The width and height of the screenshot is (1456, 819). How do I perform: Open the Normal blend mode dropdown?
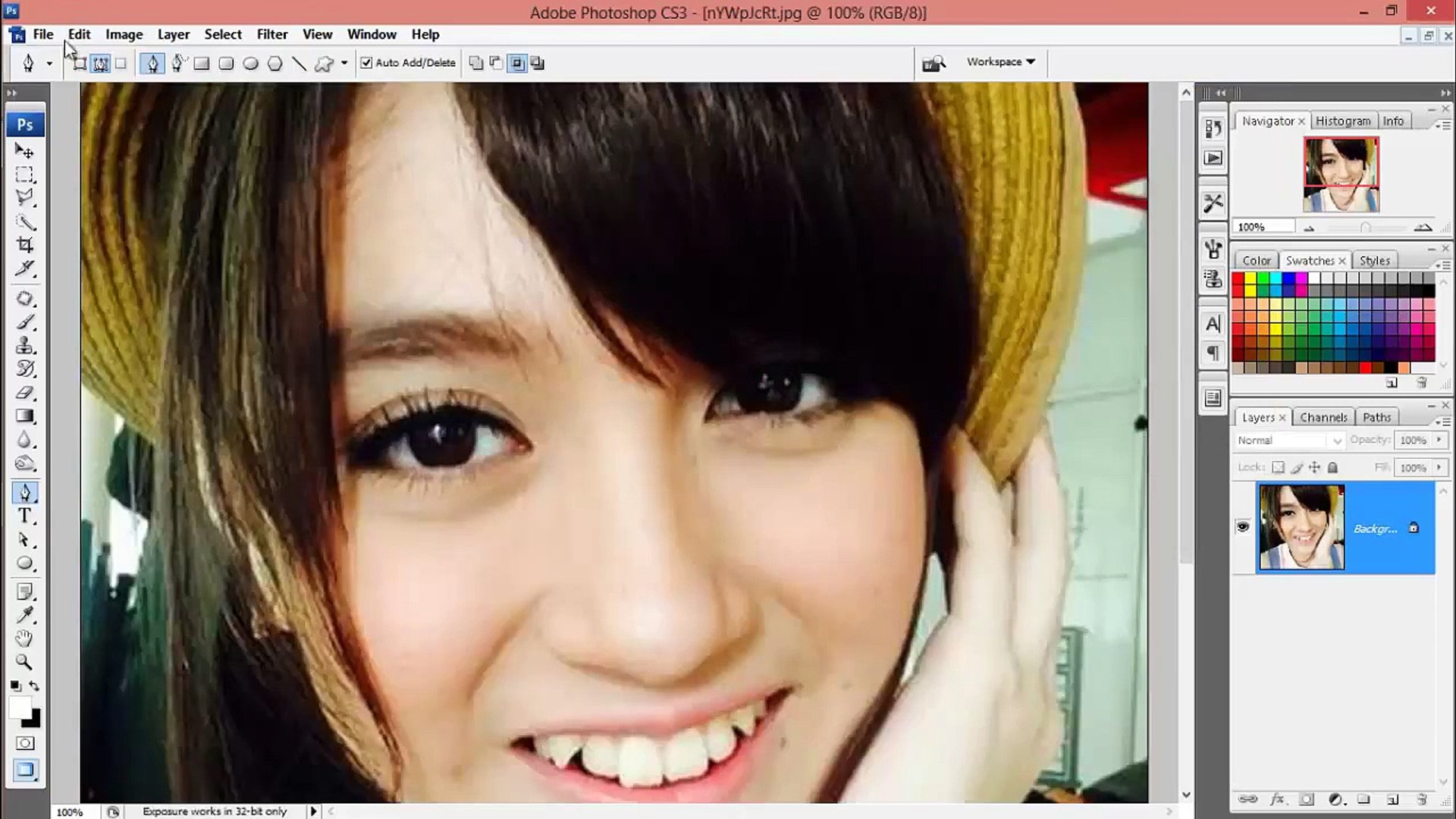[x=1289, y=441]
